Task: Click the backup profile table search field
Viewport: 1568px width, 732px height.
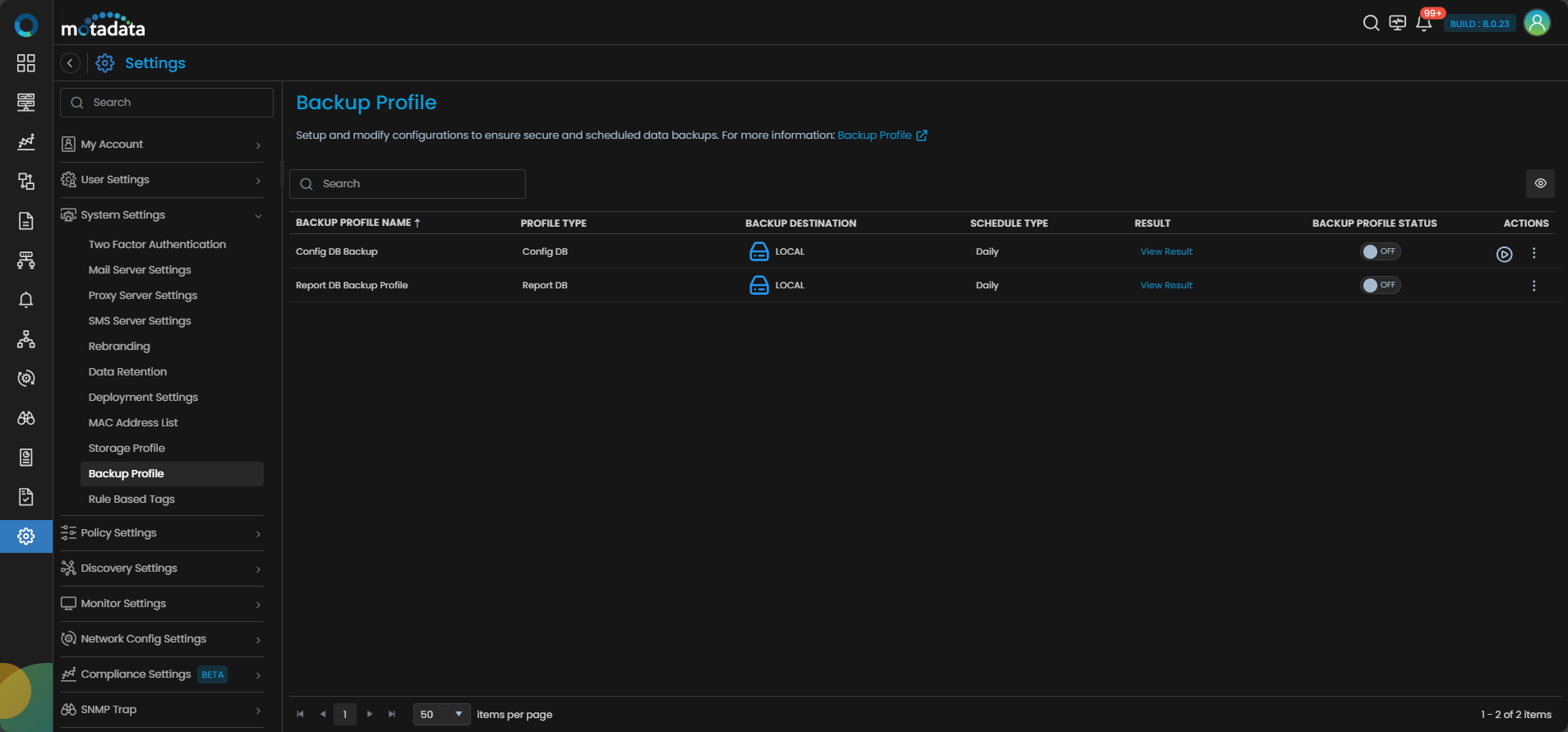Action: click(408, 184)
